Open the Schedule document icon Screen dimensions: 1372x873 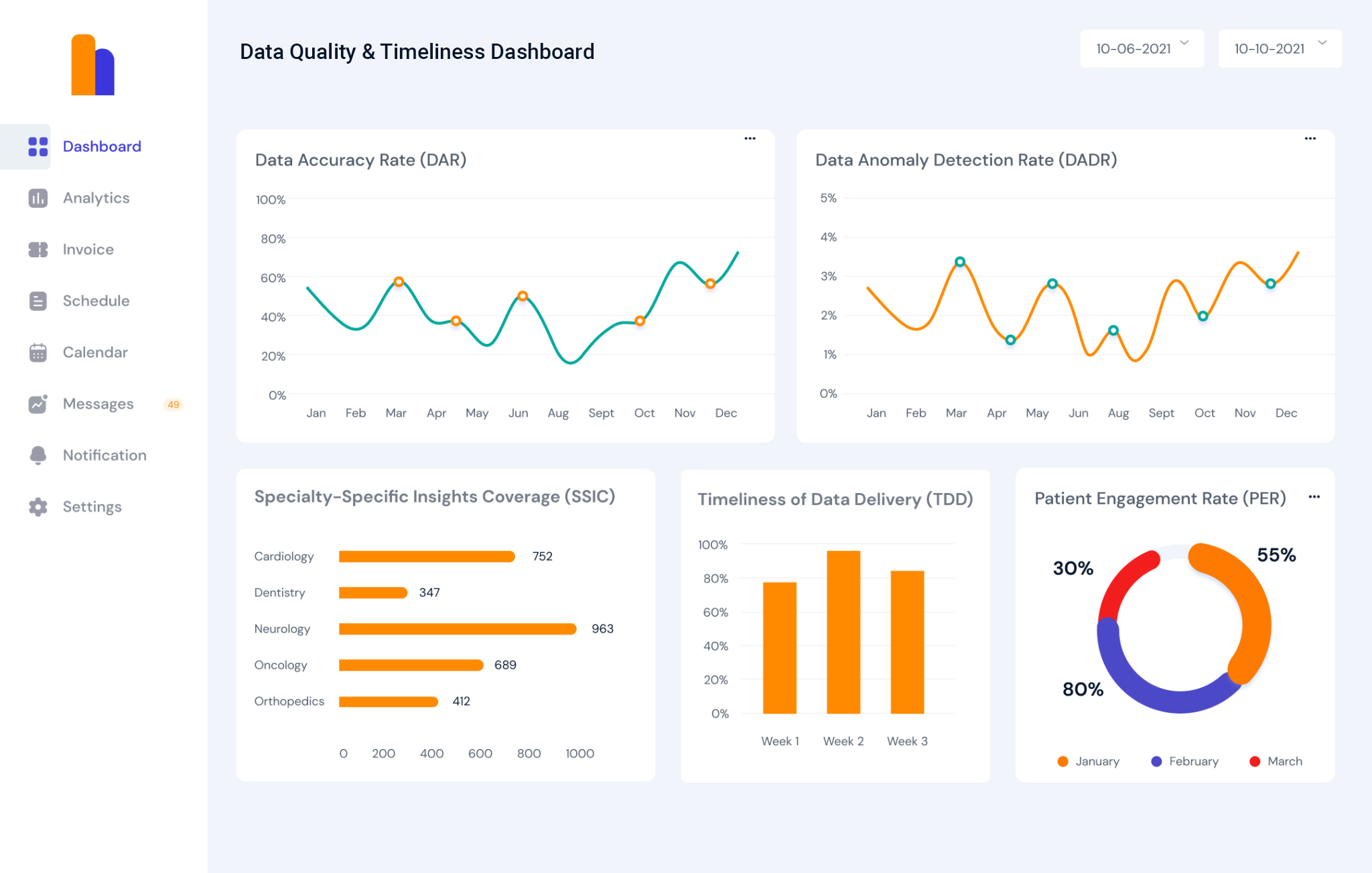[37, 301]
